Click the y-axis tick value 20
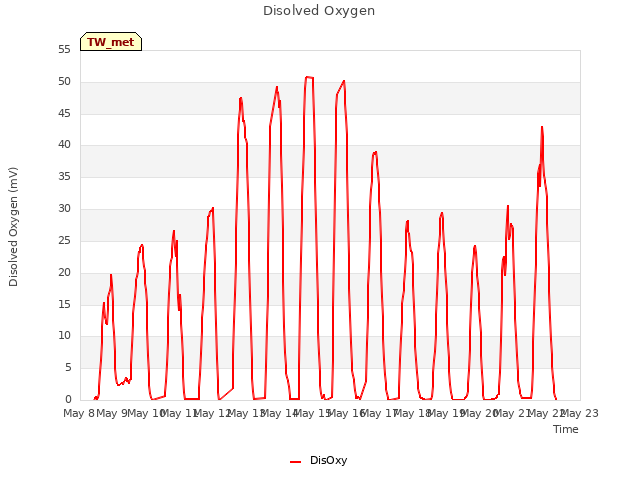640x480 pixels. point(64,272)
